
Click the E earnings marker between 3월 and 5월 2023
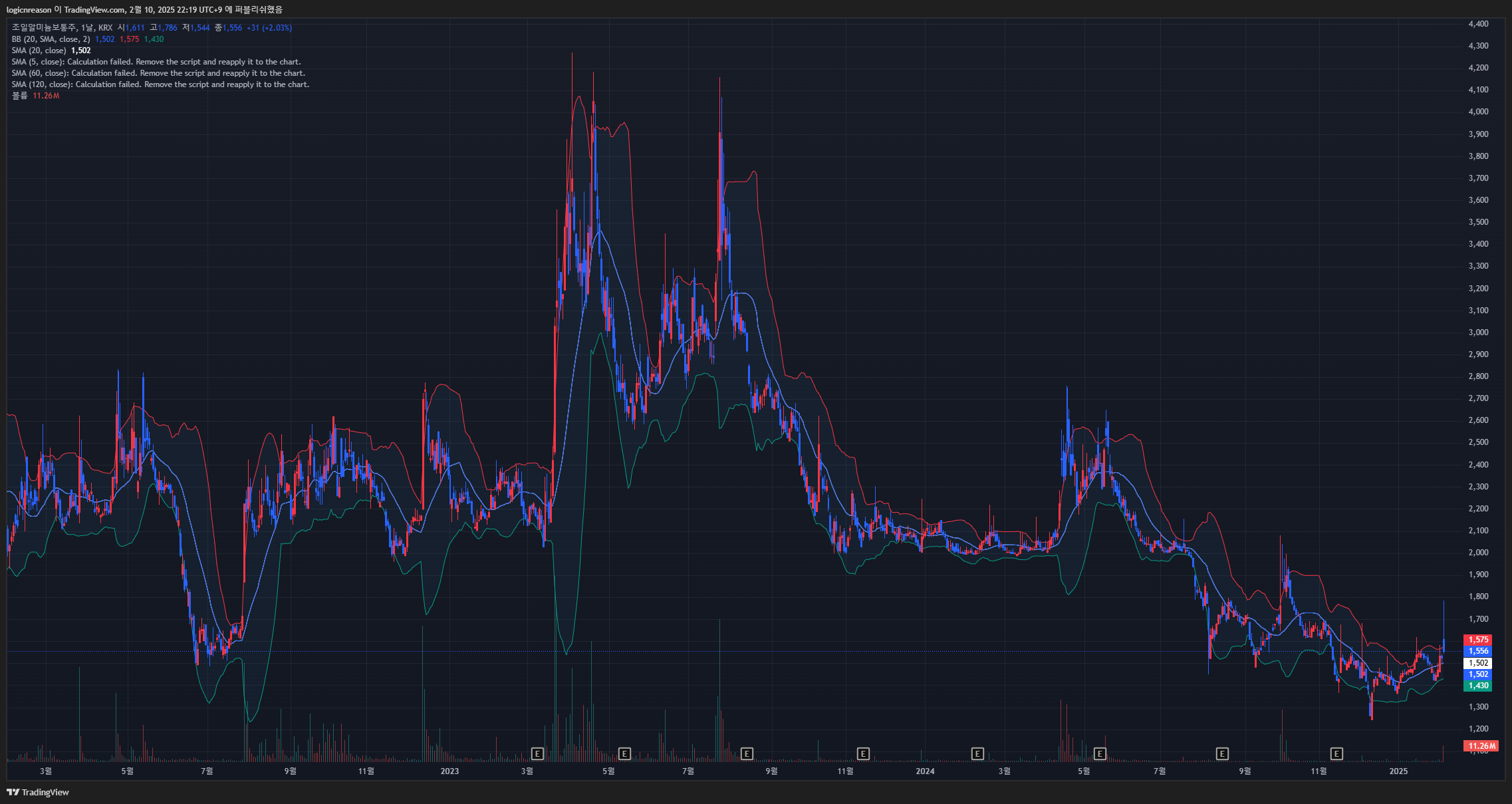click(x=537, y=753)
